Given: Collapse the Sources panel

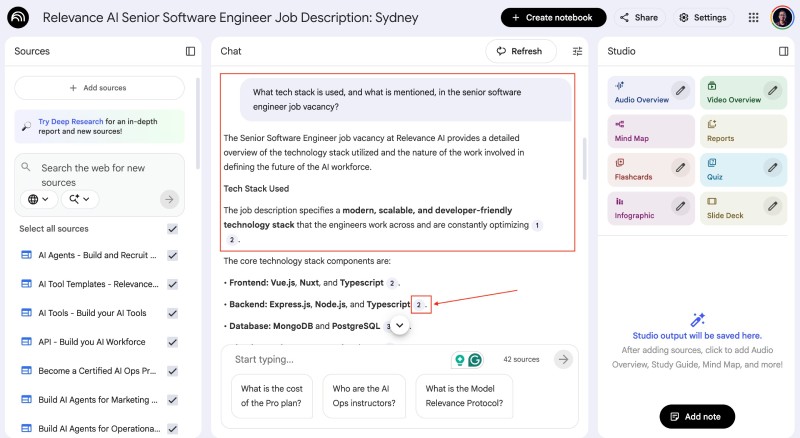Looking at the screenshot, I should pos(190,51).
